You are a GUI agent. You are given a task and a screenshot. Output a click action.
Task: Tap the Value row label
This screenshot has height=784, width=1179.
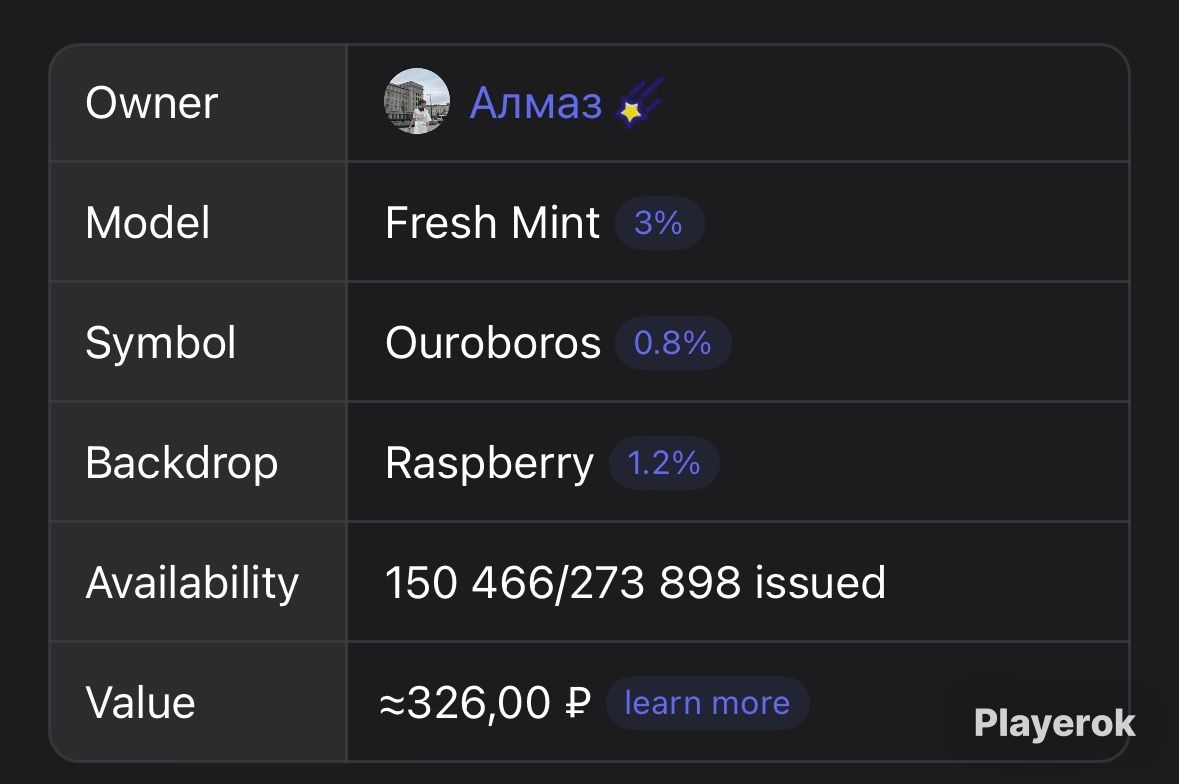[141, 704]
